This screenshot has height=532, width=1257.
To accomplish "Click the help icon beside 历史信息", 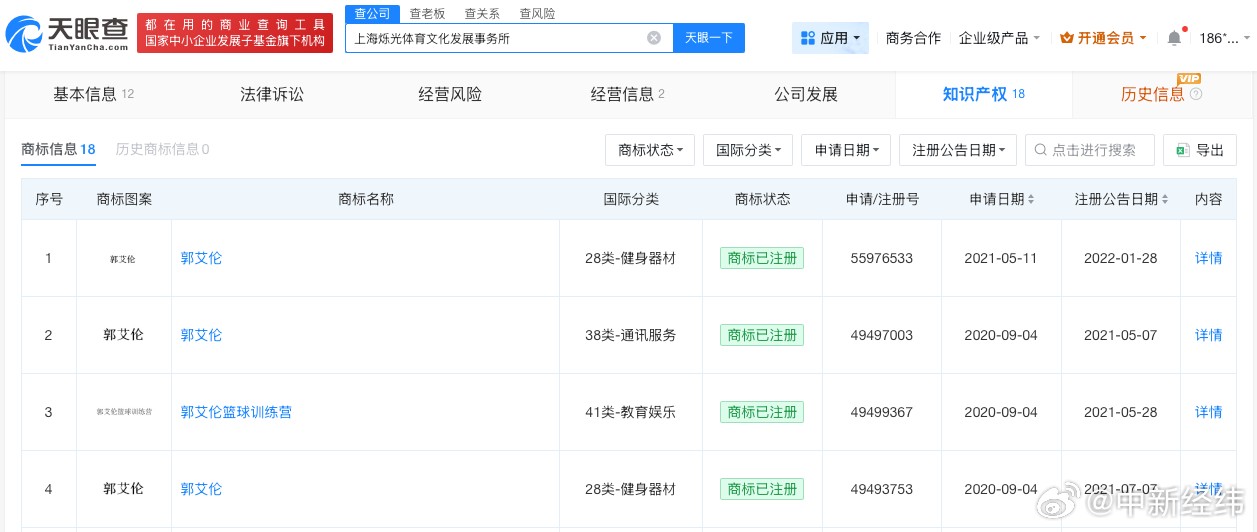I will click(x=1196, y=95).
